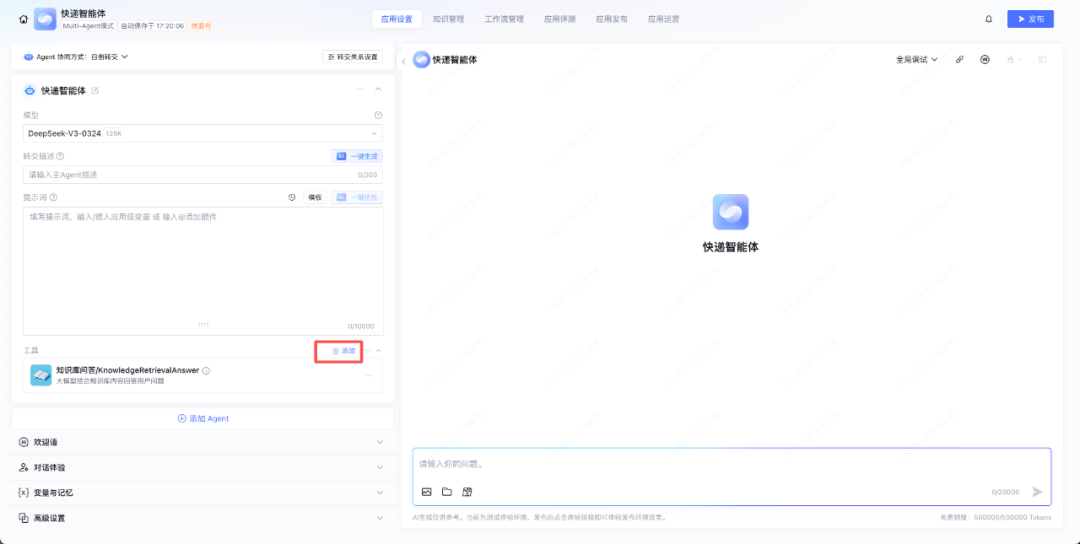
Task: Attach a file with the folder icon
Action: pos(447,492)
